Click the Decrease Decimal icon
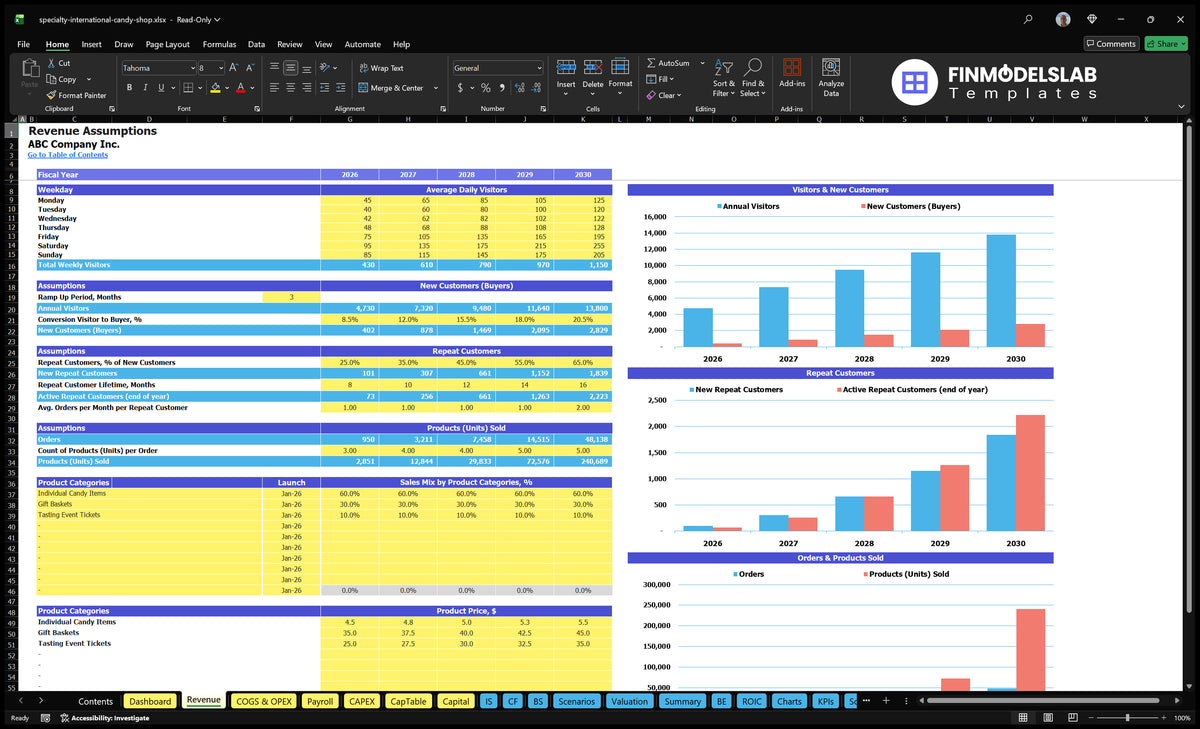This screenshot has width=1200, height=729. 535,88
